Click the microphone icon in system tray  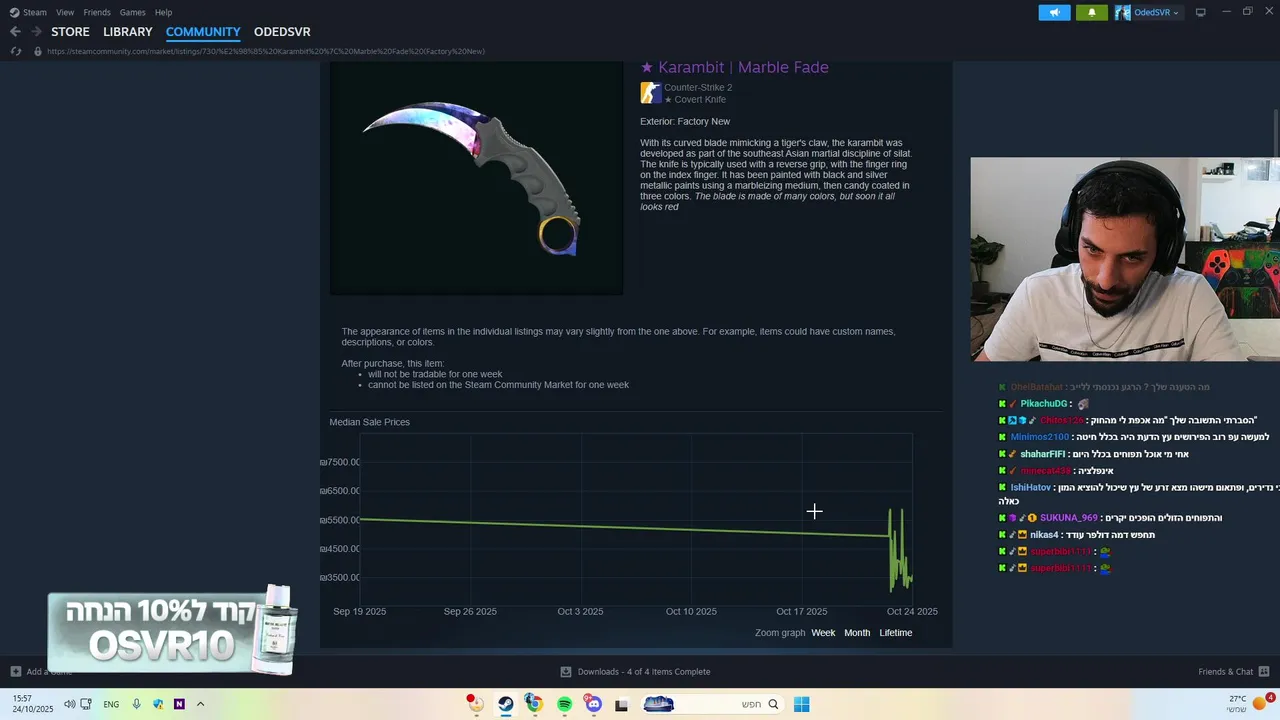point(136,704)
